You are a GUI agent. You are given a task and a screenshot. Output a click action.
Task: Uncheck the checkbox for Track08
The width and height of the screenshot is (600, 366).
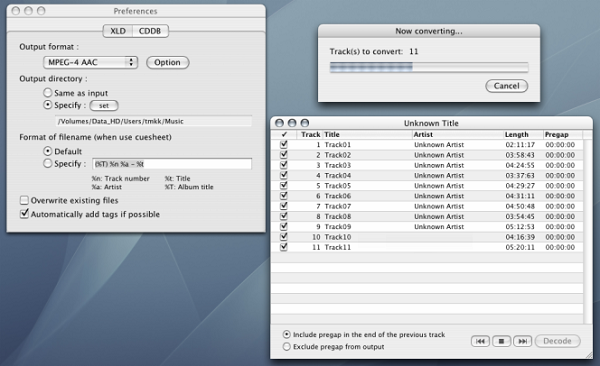pos(284,216)
